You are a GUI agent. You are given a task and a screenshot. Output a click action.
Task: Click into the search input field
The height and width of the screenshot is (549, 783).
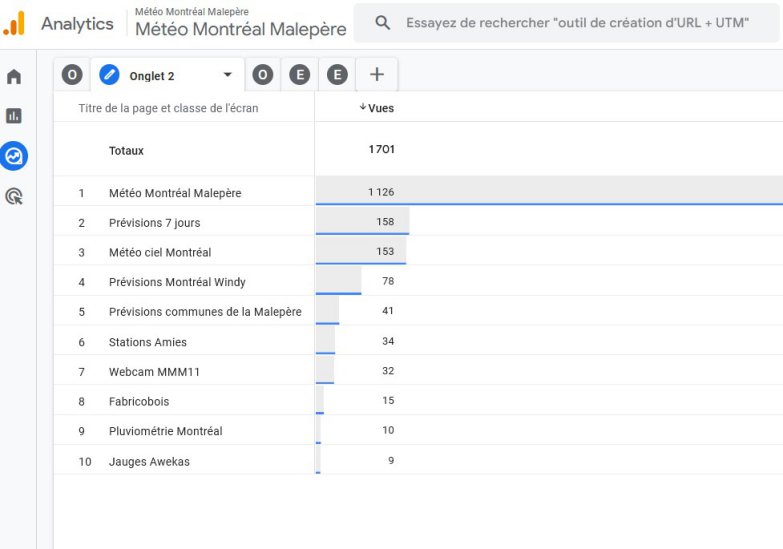click(x=577, y=23)
